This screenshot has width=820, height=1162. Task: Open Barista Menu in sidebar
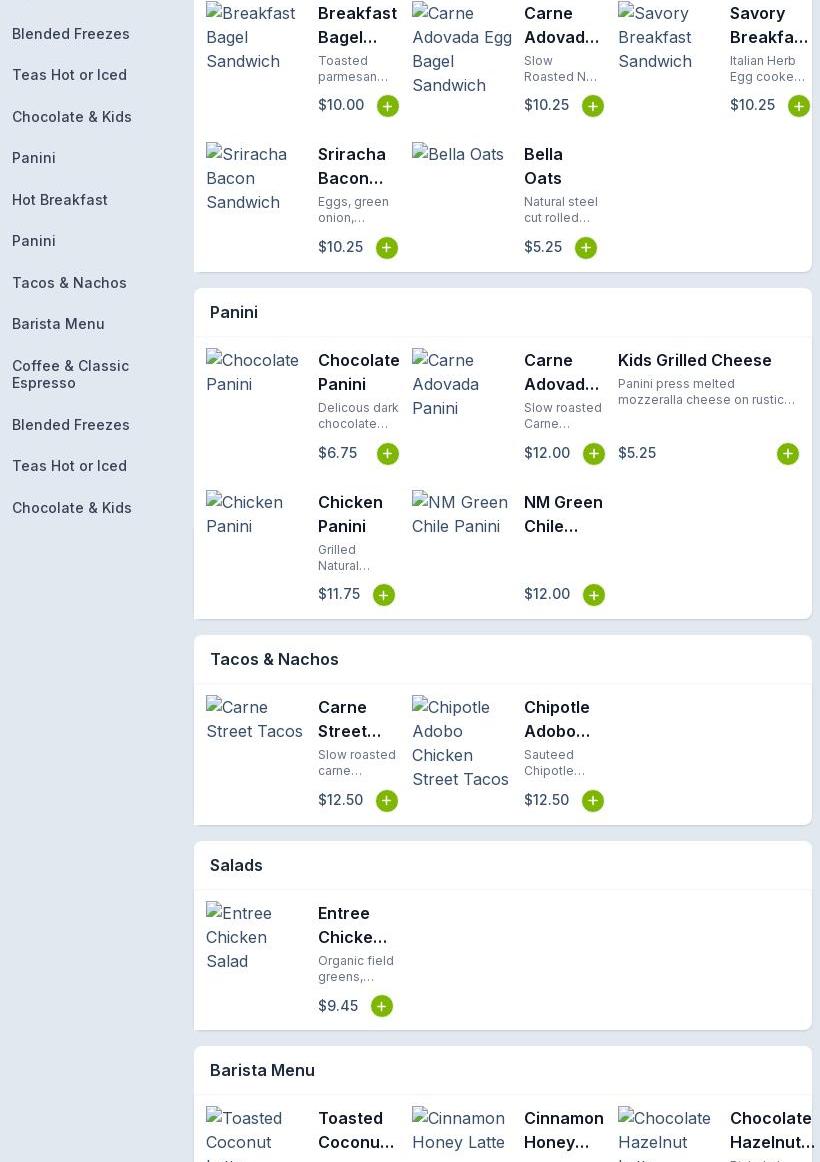coord(58,324)
